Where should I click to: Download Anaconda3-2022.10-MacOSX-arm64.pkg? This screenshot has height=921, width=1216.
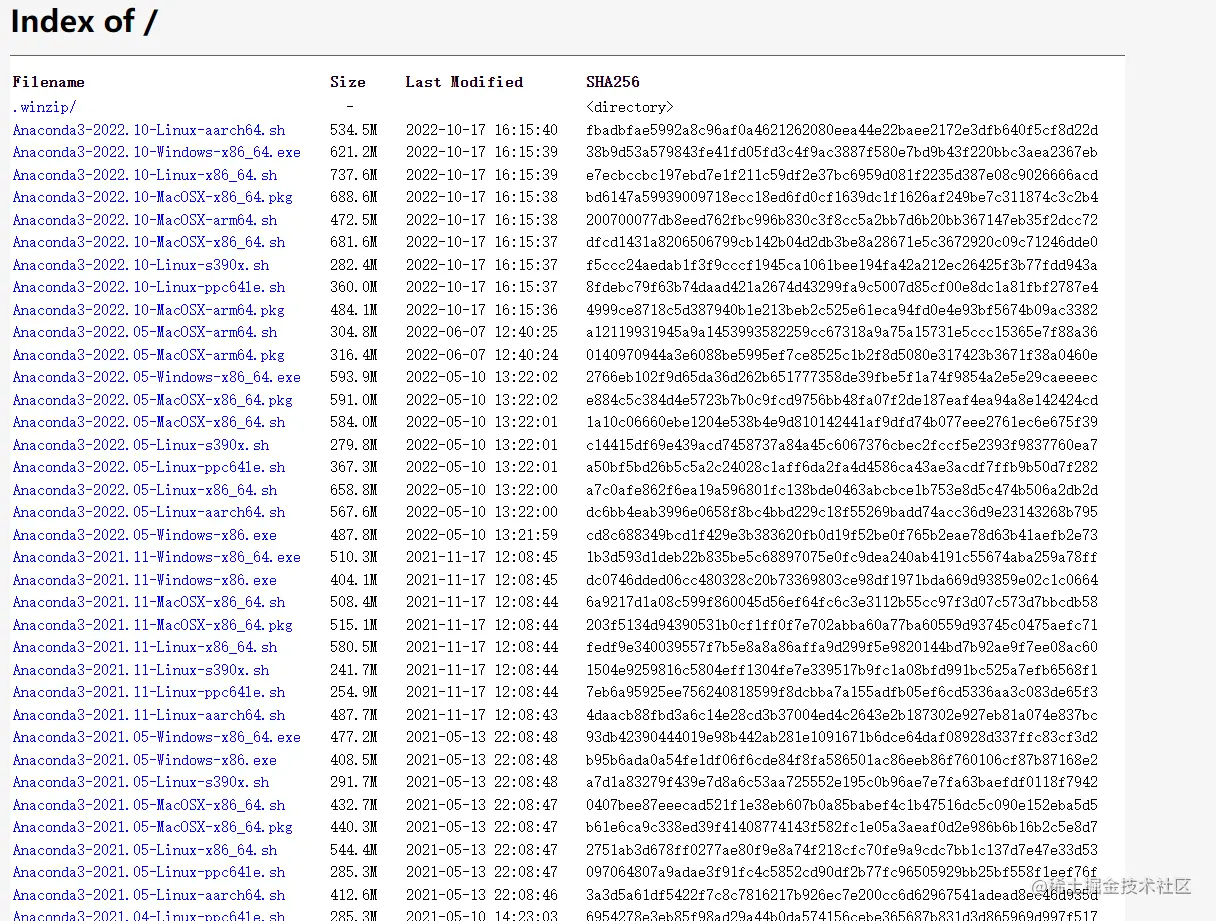pyautogui.click(x=149, y=310)
